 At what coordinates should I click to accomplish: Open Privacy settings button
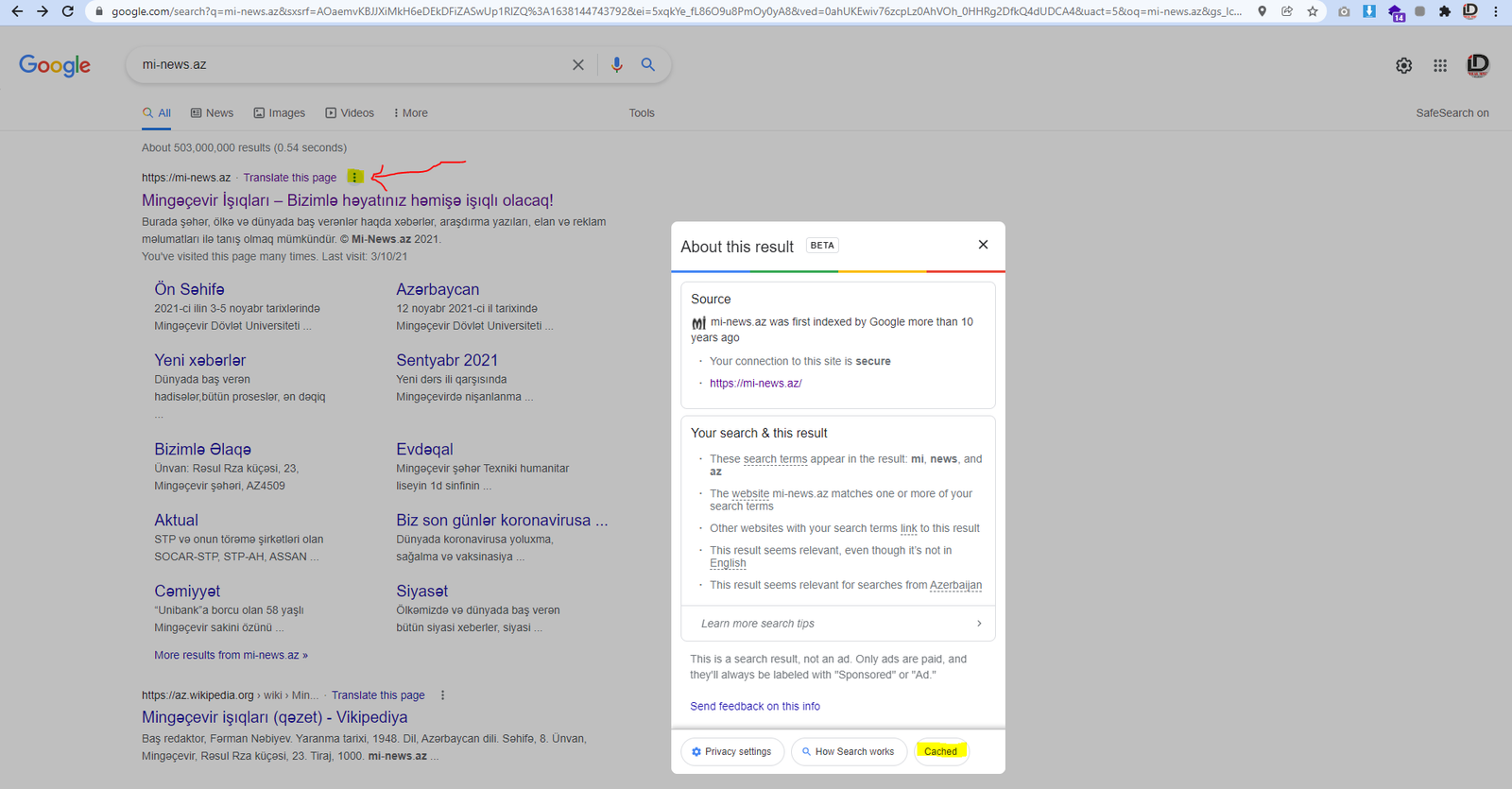point(731,751)
